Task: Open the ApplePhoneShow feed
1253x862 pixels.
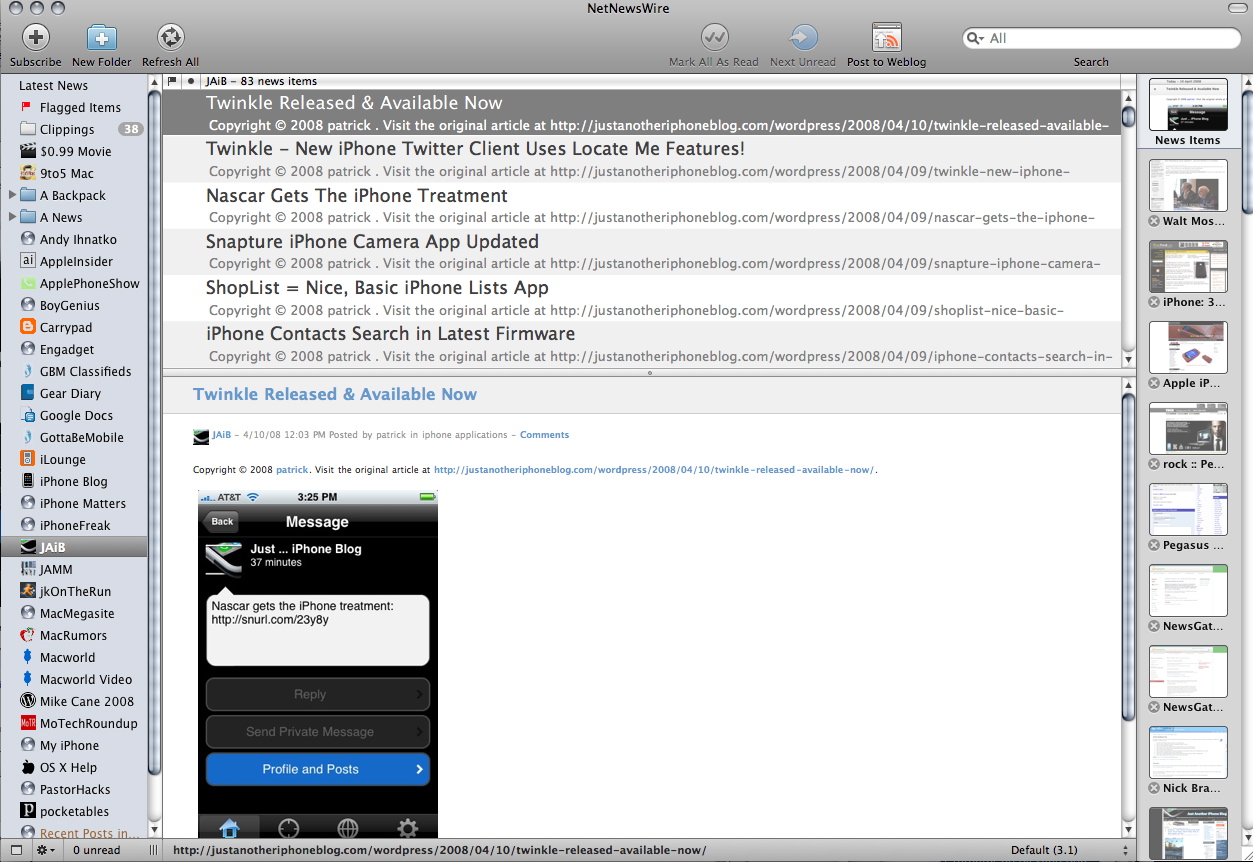Action: click(90, 283)
